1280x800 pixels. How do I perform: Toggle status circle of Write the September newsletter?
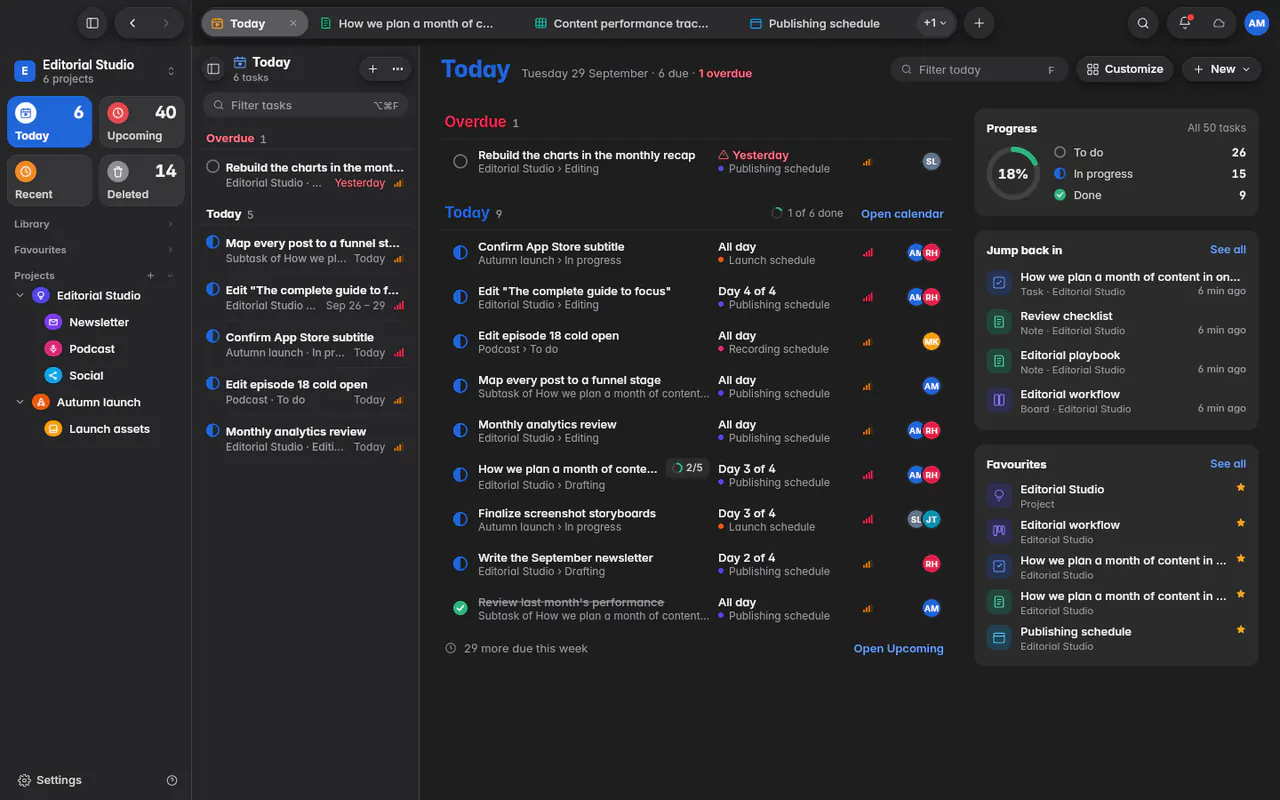click(460, 564)
